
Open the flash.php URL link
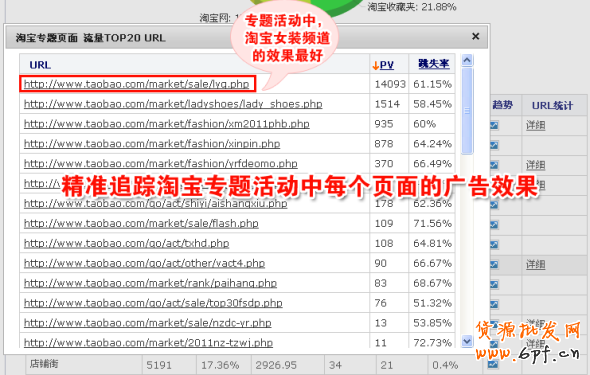pos(141,223)
